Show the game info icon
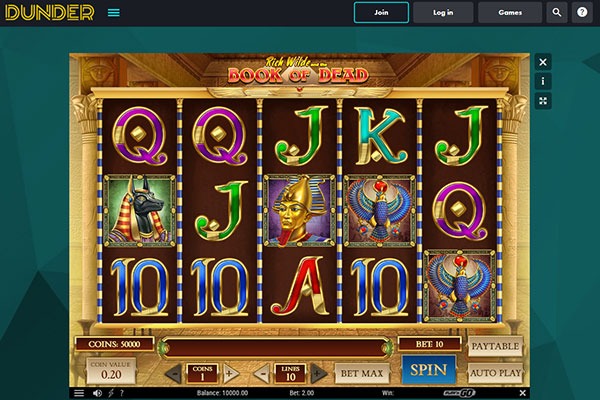The image size is (600, 400). pyautogui.click(x=543, y=81)
